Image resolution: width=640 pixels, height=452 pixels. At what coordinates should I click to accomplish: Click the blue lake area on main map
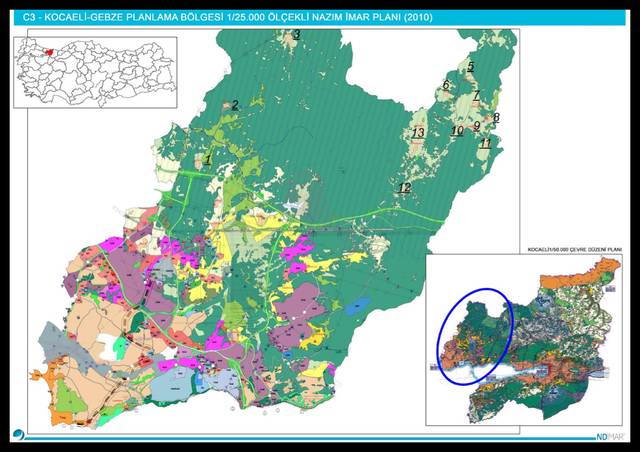pyautogui.click(x=359, y=305)
